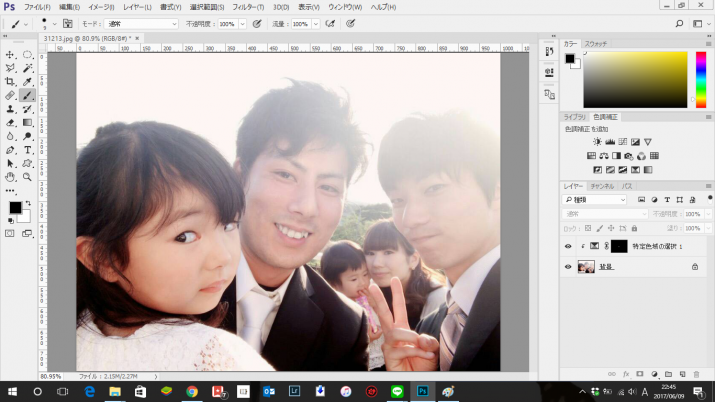Click the Brightness/Contrast adjustment icon
The height and width of the screenshot is (402, 715).
point(598,142)
